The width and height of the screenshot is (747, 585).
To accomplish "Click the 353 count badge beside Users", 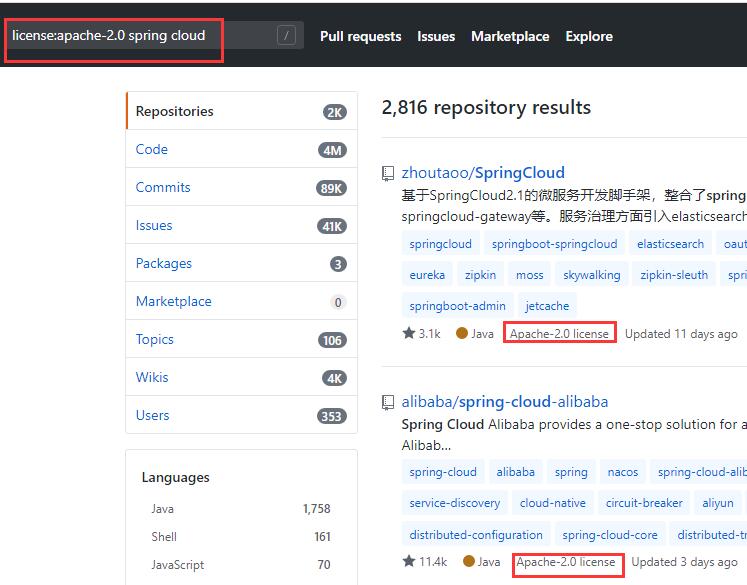I will pyautogui.click(x=332, y=416).
